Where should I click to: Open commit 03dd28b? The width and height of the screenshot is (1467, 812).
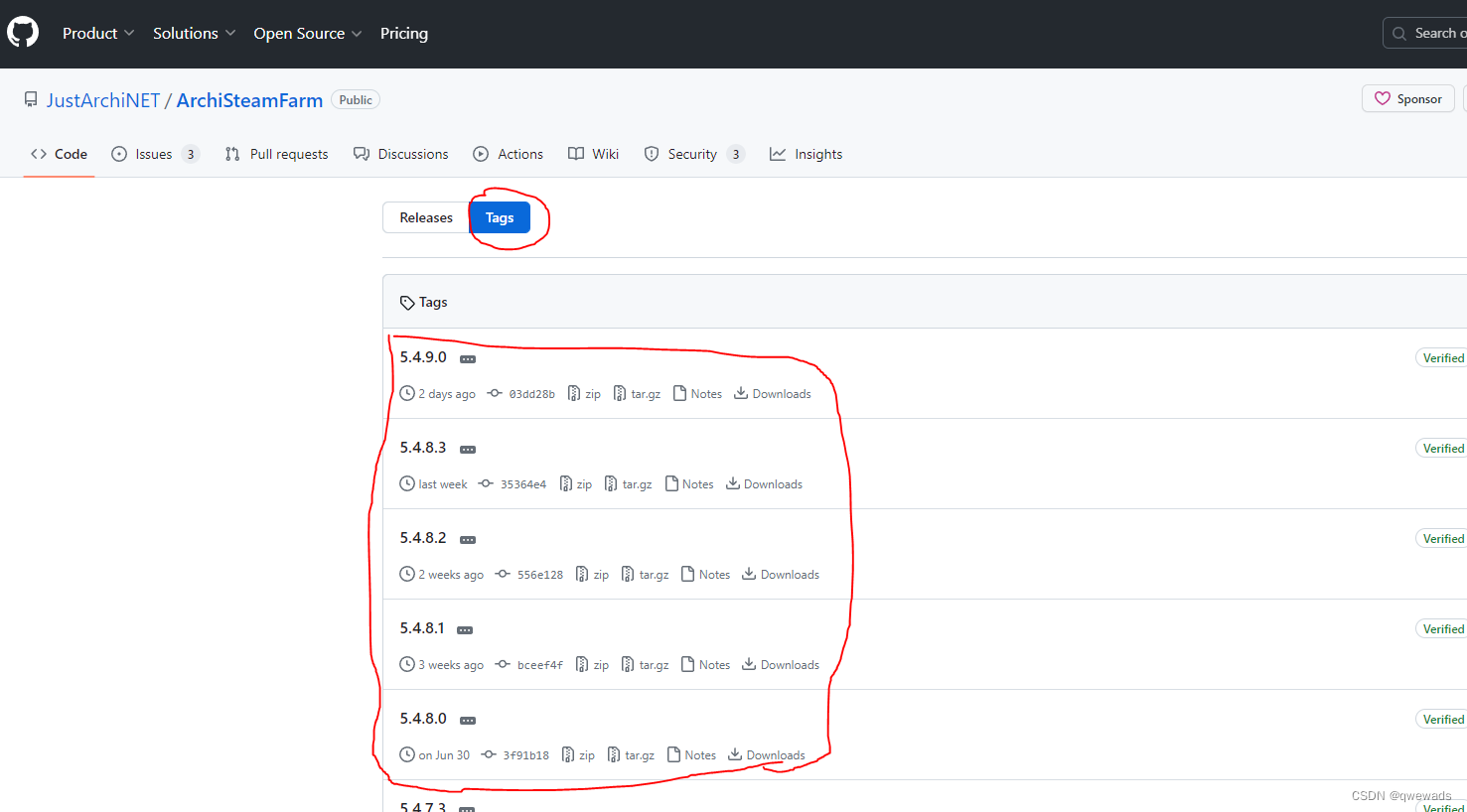521,394
